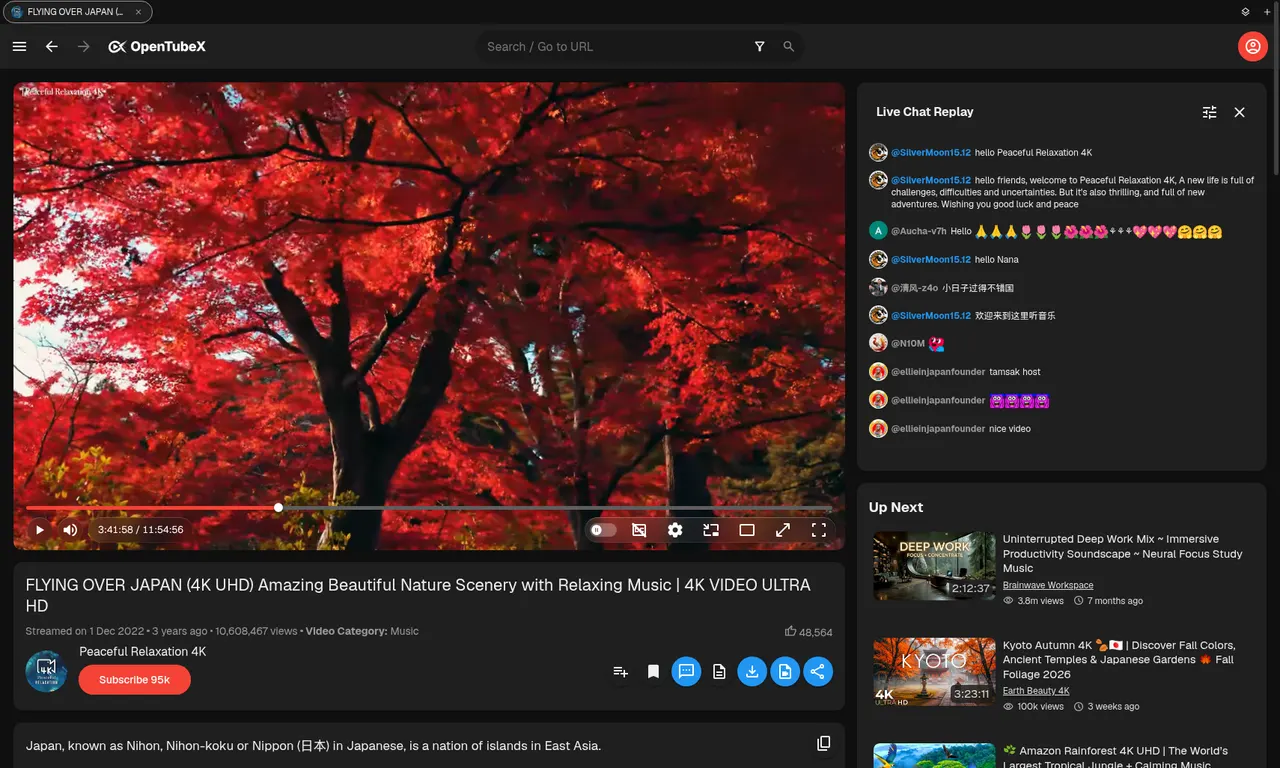1280x768 pixels.
Task: Share this video
Action: [818, 671]
